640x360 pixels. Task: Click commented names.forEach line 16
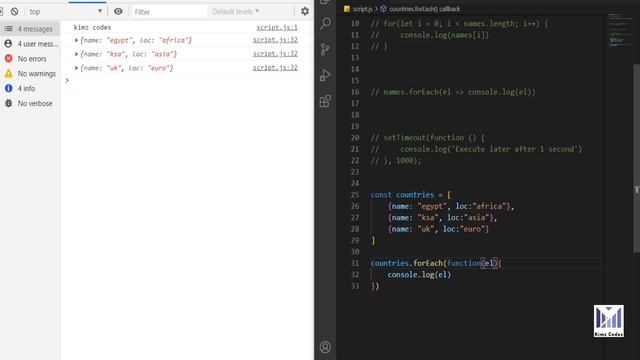[x=453, y=92]
